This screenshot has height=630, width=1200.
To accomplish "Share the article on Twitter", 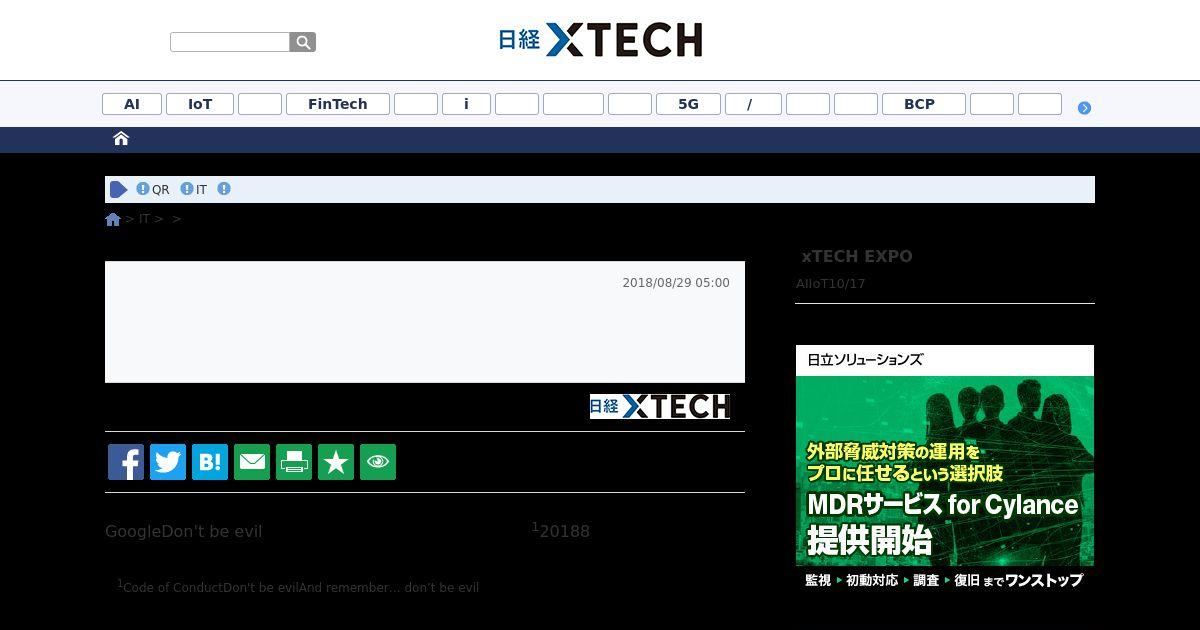I will click(168, 462).
